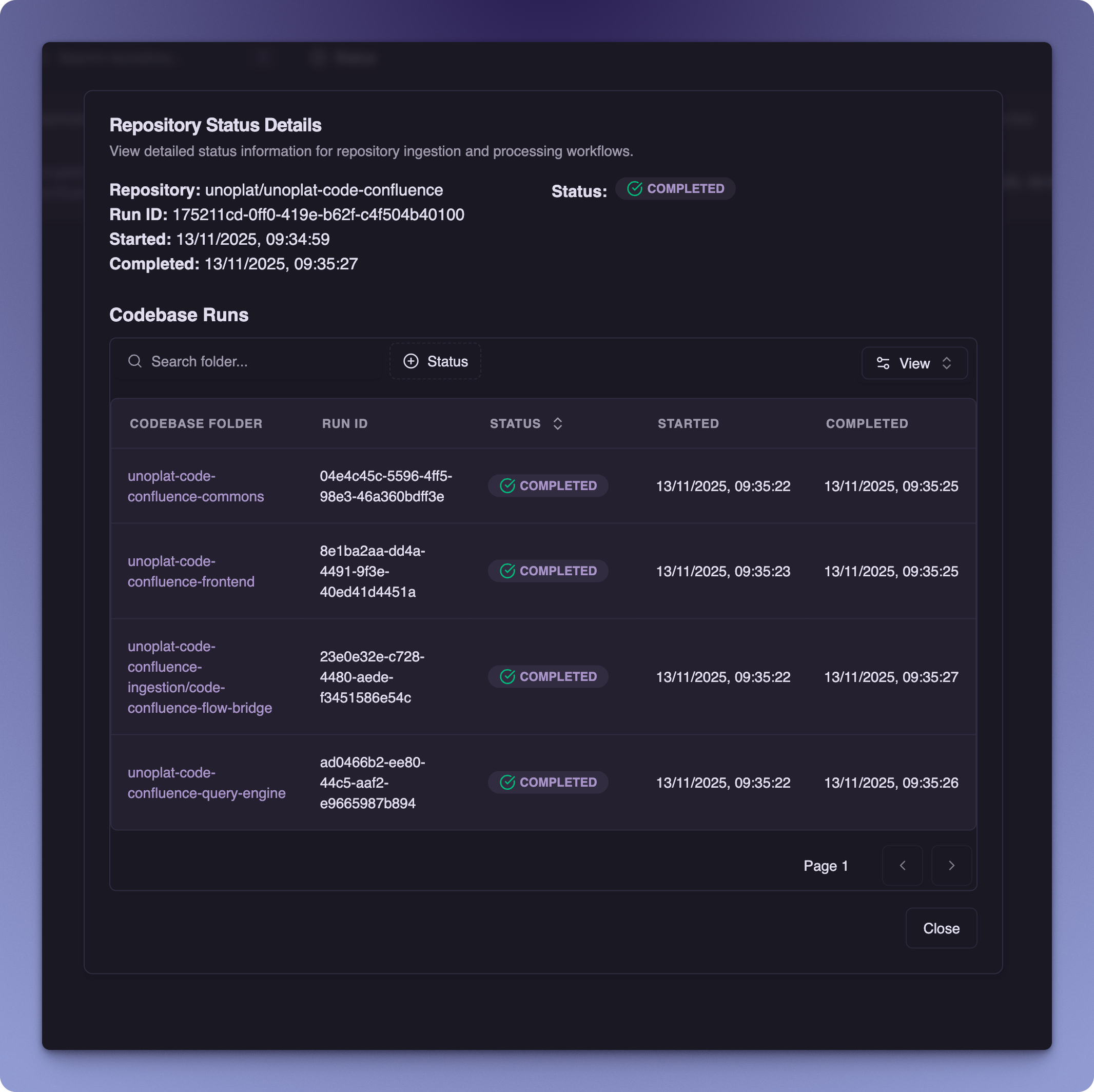Open the unoplat-code-confluence-query-engine link

click(x=206, y=783)
